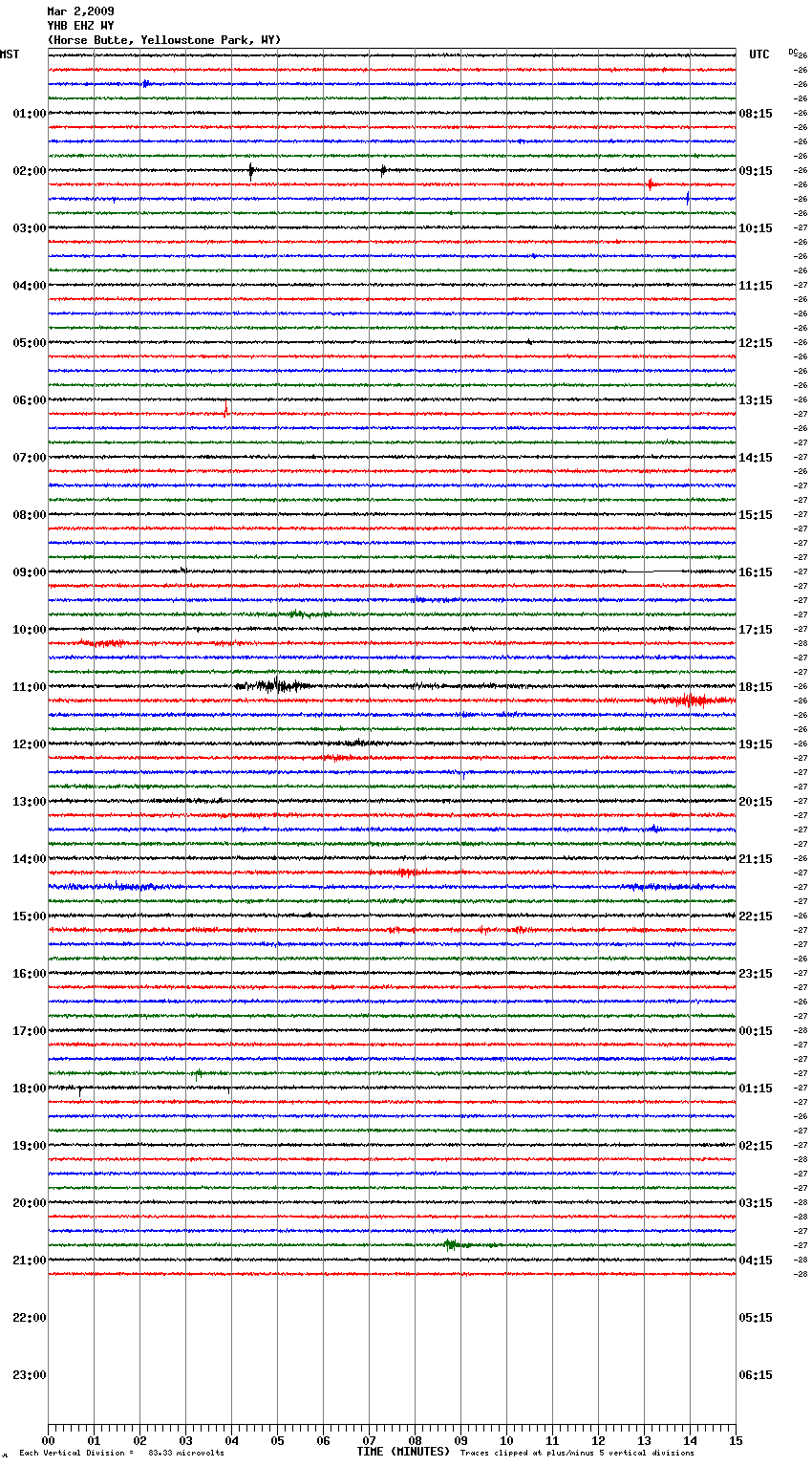This screenshot has width=812, height=1466.
Task: Click the "10:15" UTC time label
Action: coord(756,228)
